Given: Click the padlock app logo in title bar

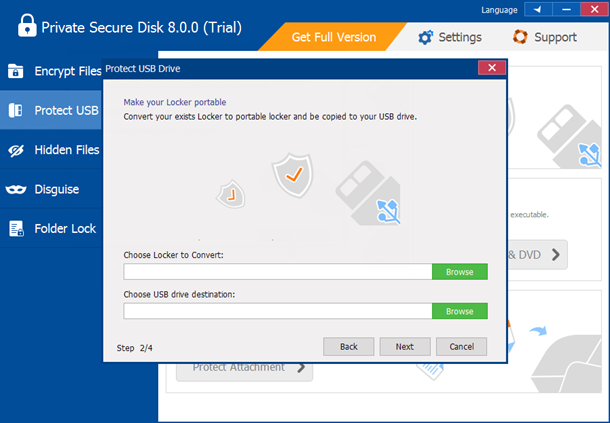Looking at the screenshot, I should coord(22,28).
